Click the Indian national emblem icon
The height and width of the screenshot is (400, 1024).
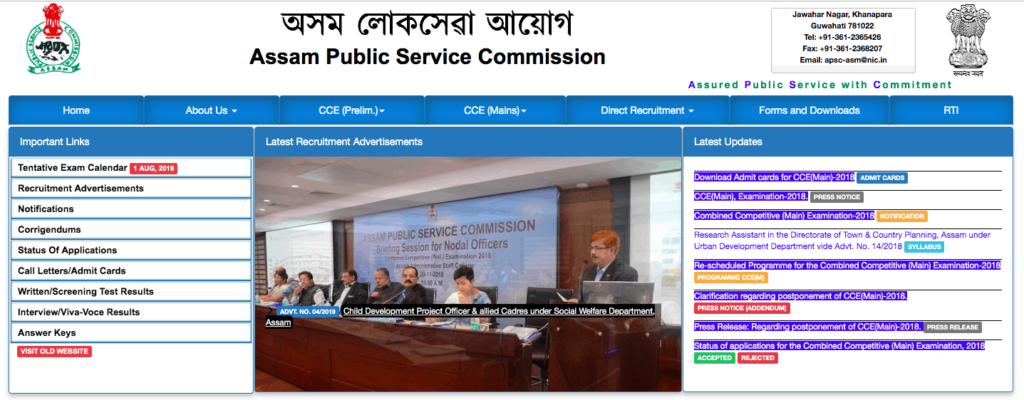[x=967, y=38]
